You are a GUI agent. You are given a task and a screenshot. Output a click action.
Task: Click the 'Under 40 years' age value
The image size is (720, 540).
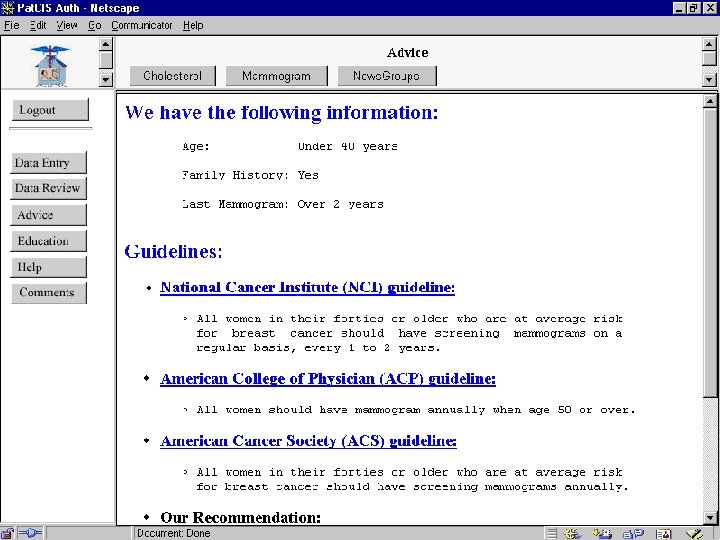(348, 146)
